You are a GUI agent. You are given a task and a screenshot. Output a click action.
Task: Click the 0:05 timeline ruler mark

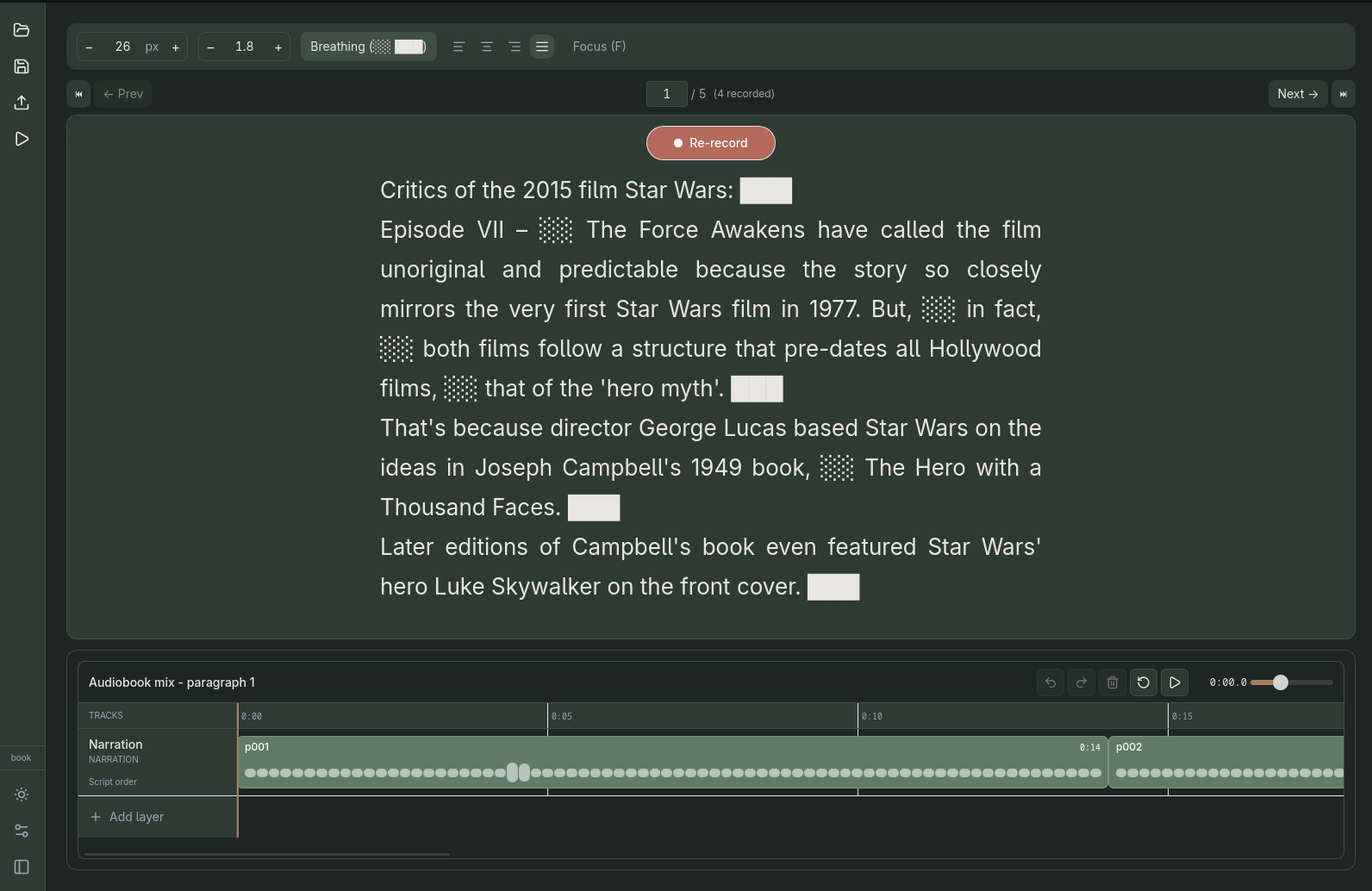[x=561, y=716]
